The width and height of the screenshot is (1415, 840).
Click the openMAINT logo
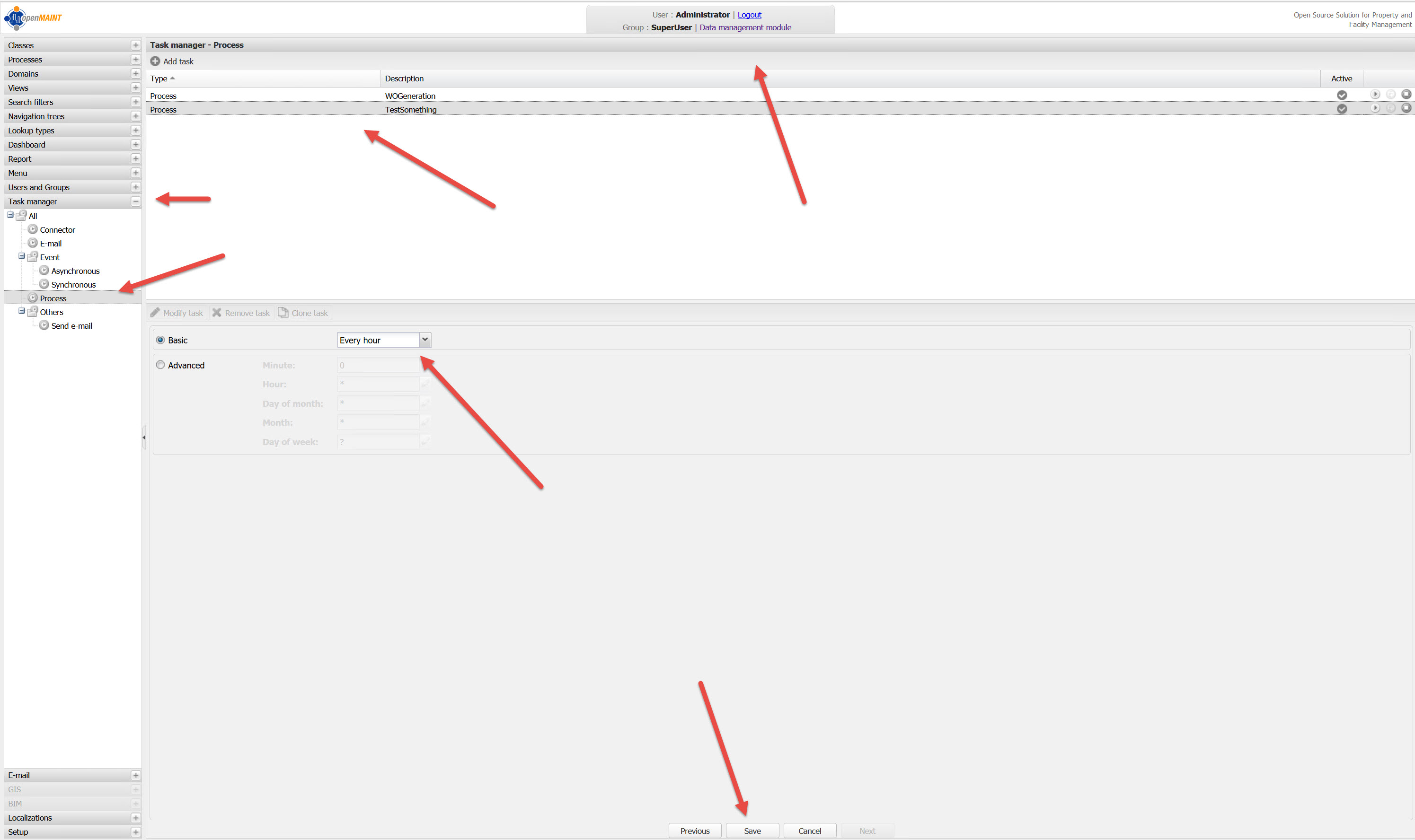33,18
